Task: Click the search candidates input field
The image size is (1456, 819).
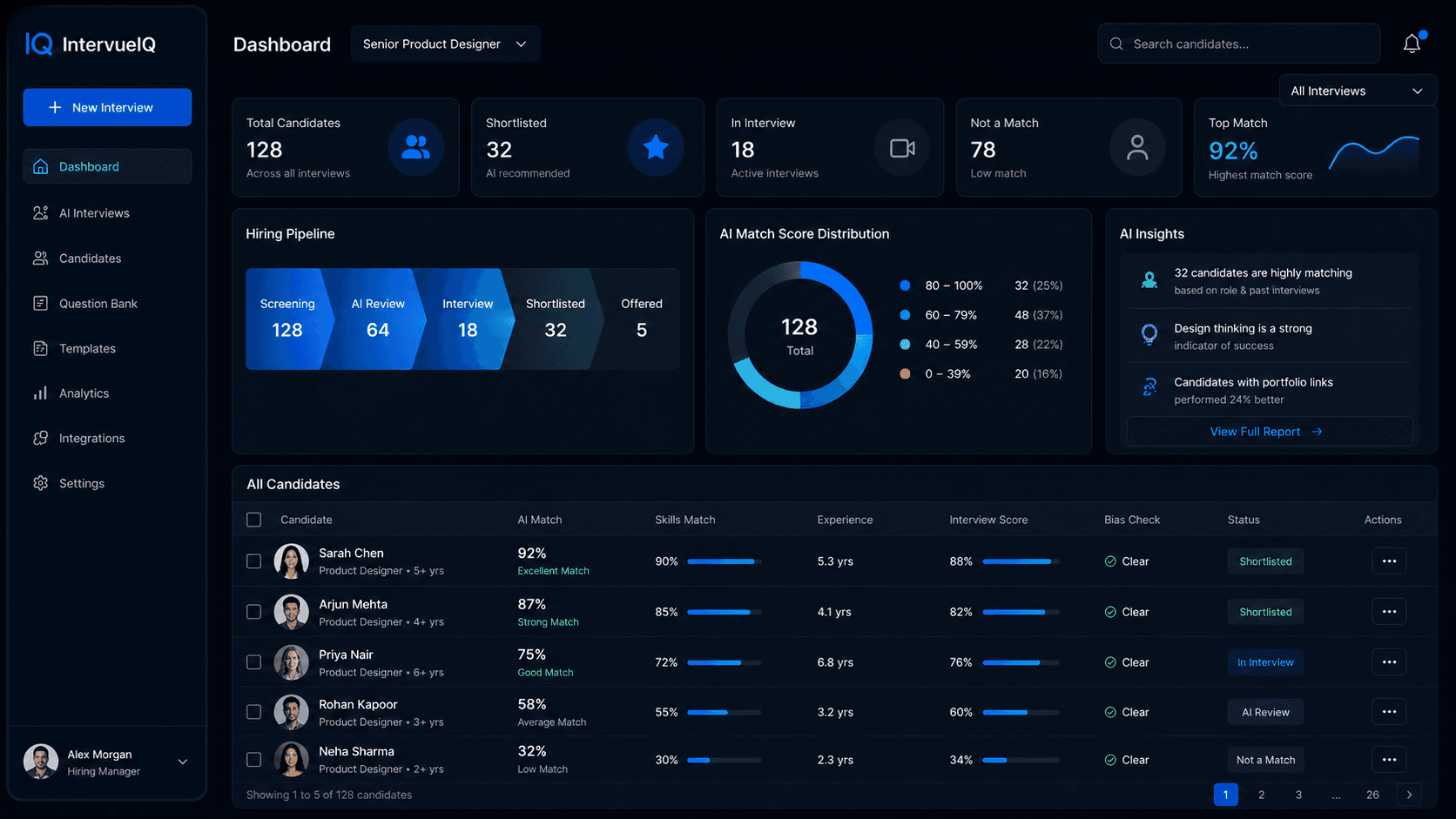Action: pyautogui.click(x=1237, y=43)
